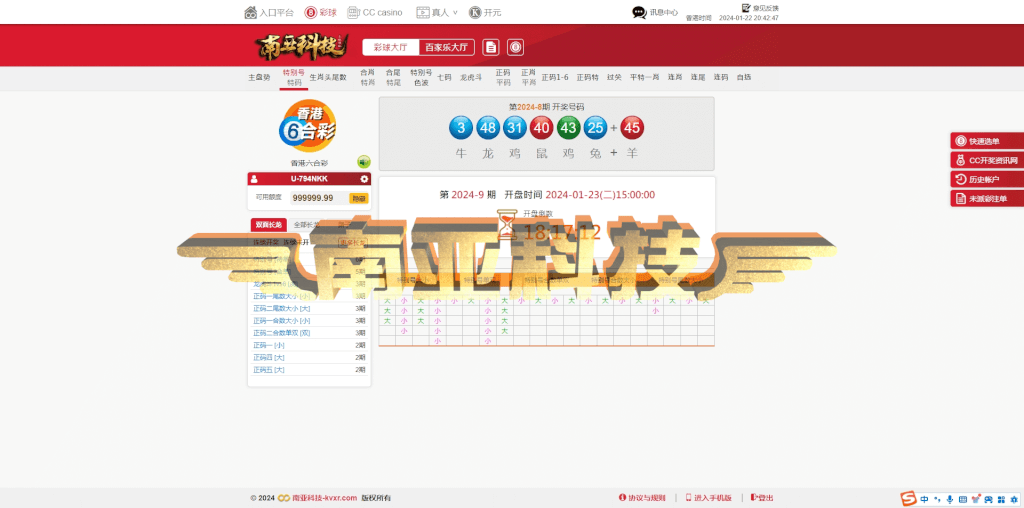
Task: Click the 正码二尾数大小 [大] row
Action: [309, 308]
